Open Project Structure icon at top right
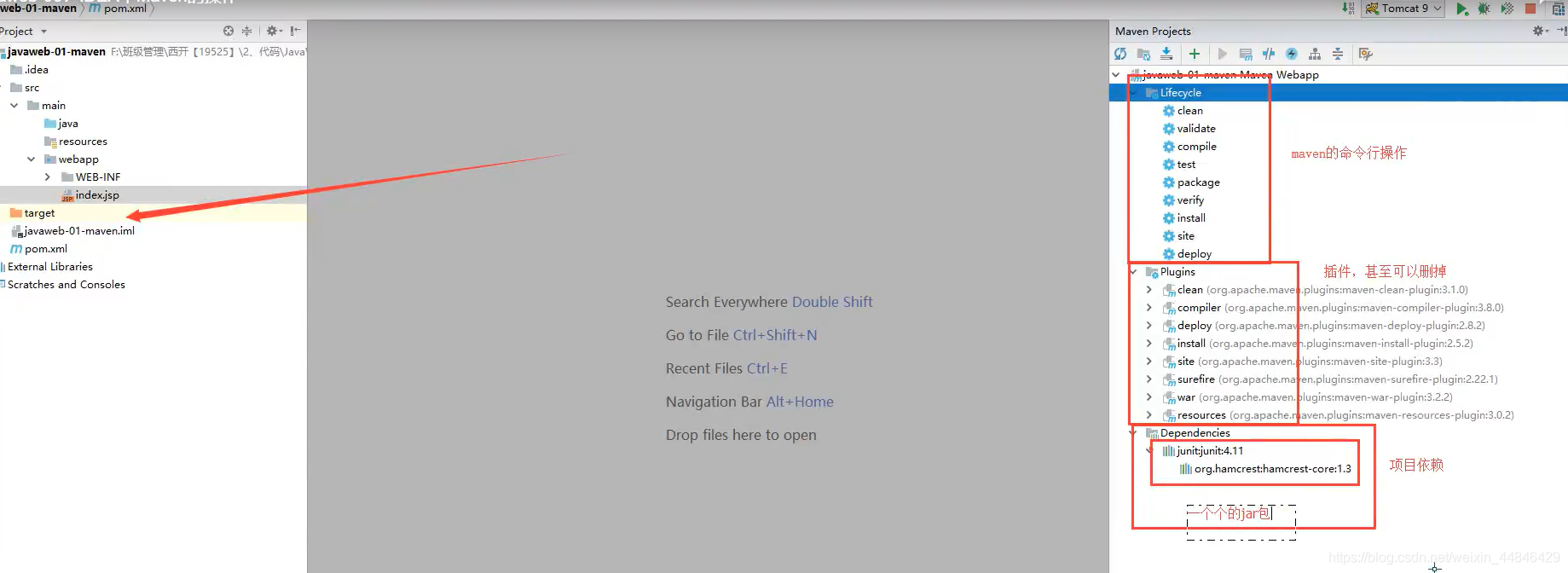 point(1559,9)
